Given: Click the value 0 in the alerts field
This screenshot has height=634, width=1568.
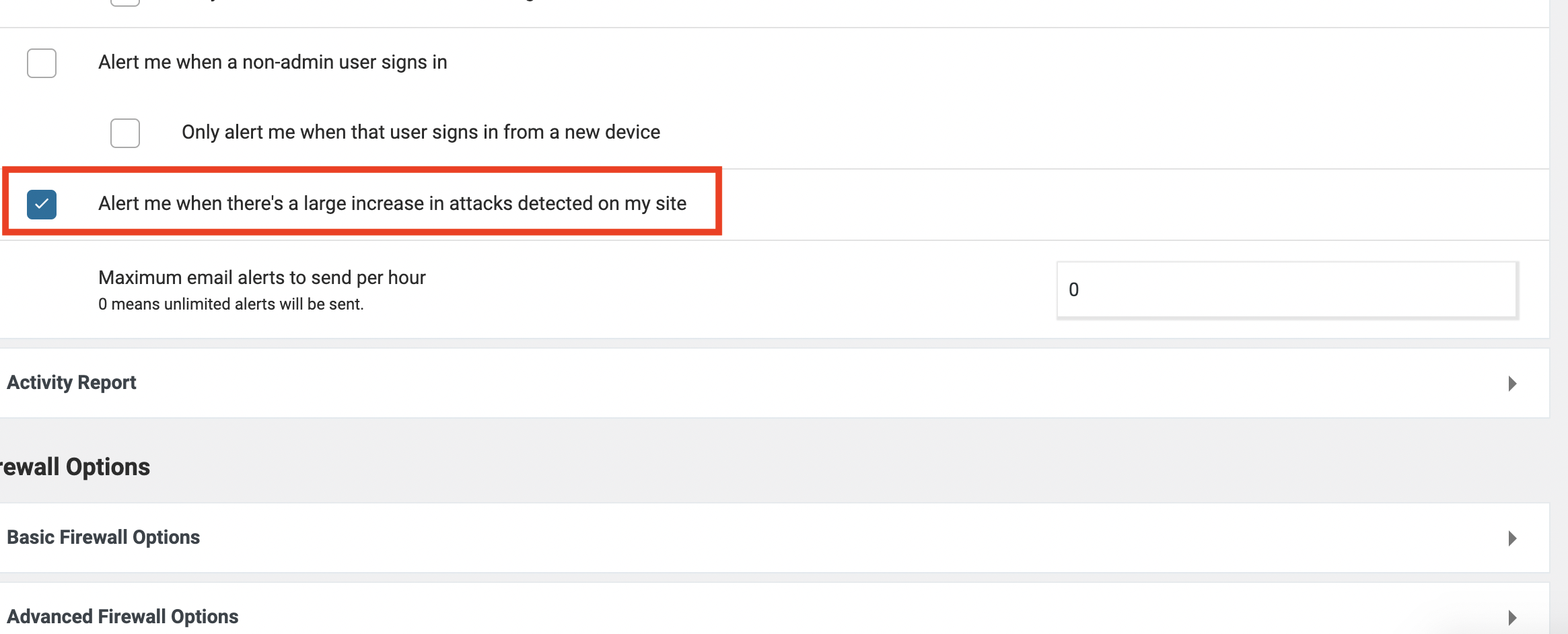Looking at the screenshot, I should tap(1074, 289).
